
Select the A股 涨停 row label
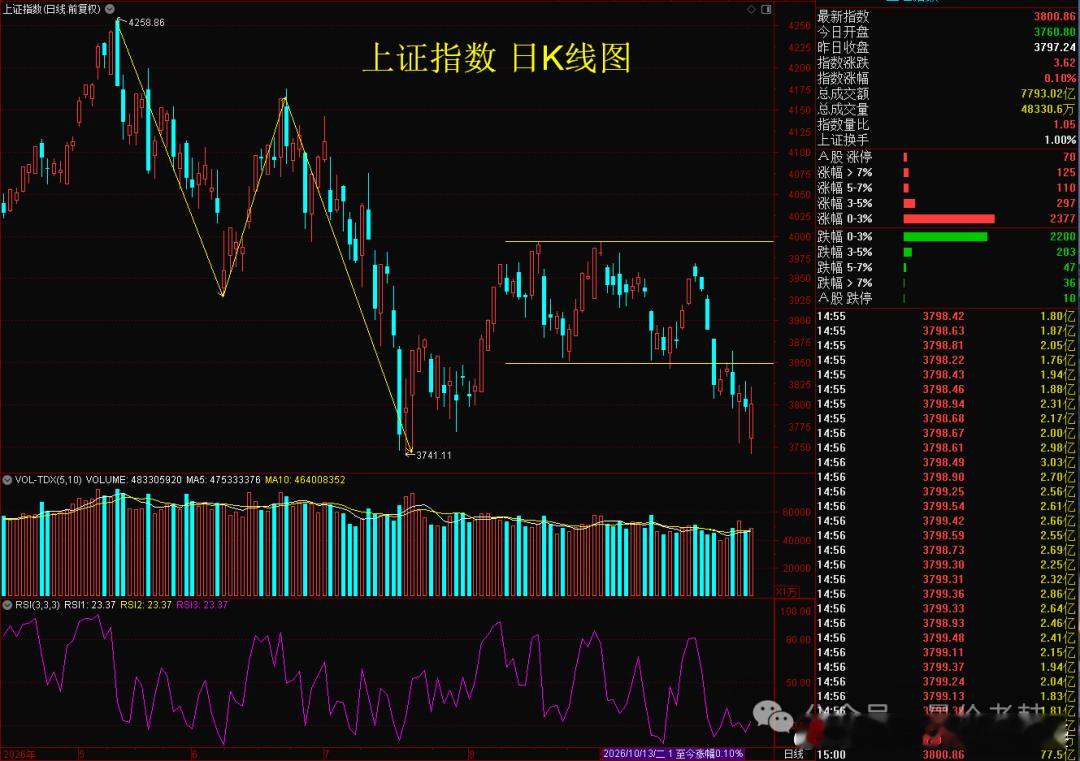point(844,157)
